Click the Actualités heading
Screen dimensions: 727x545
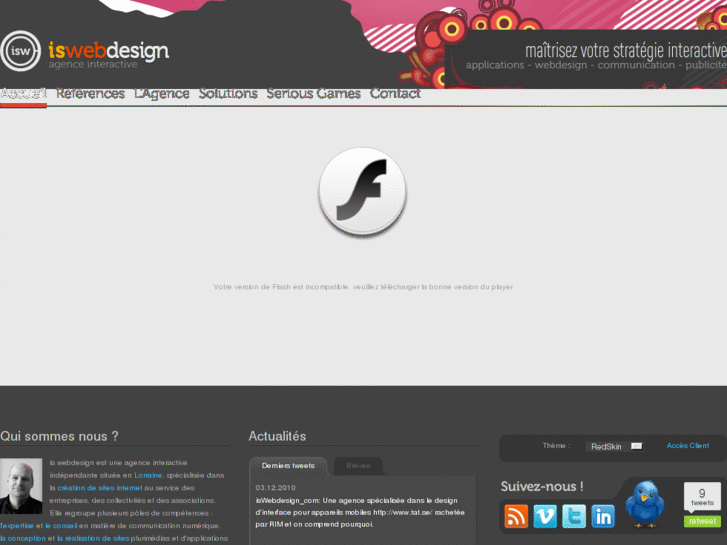277,436
